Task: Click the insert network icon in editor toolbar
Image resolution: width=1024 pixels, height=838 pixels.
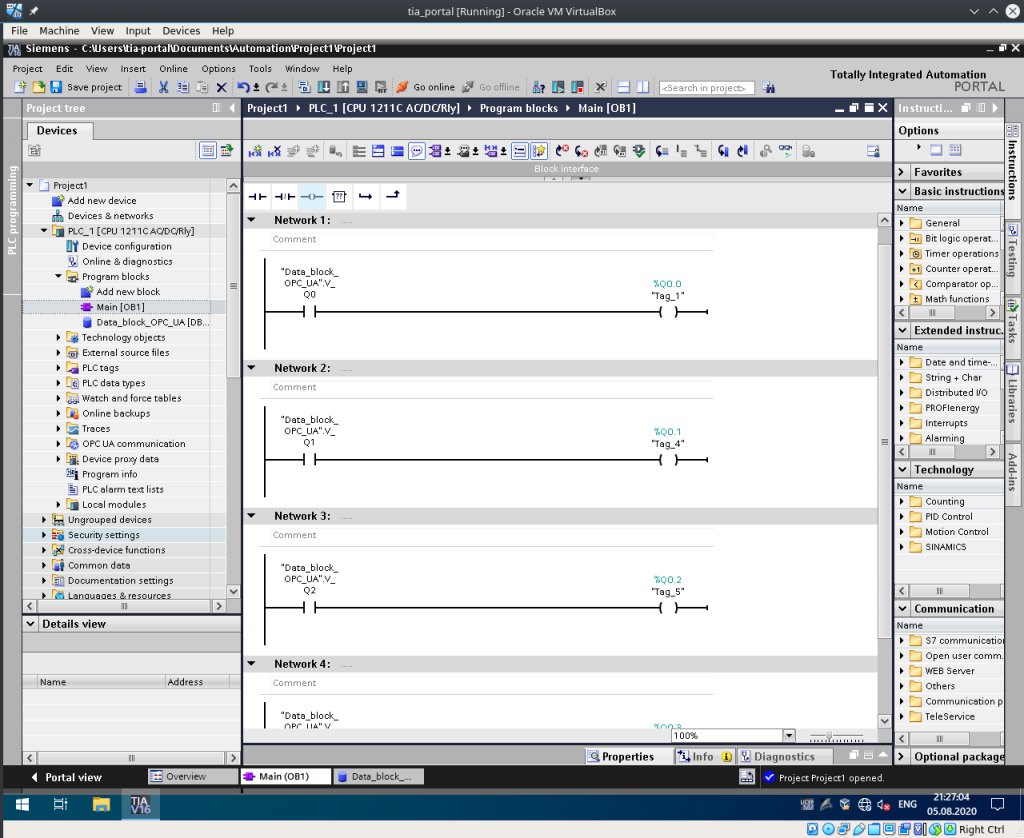Action: [x=255, y=152]
